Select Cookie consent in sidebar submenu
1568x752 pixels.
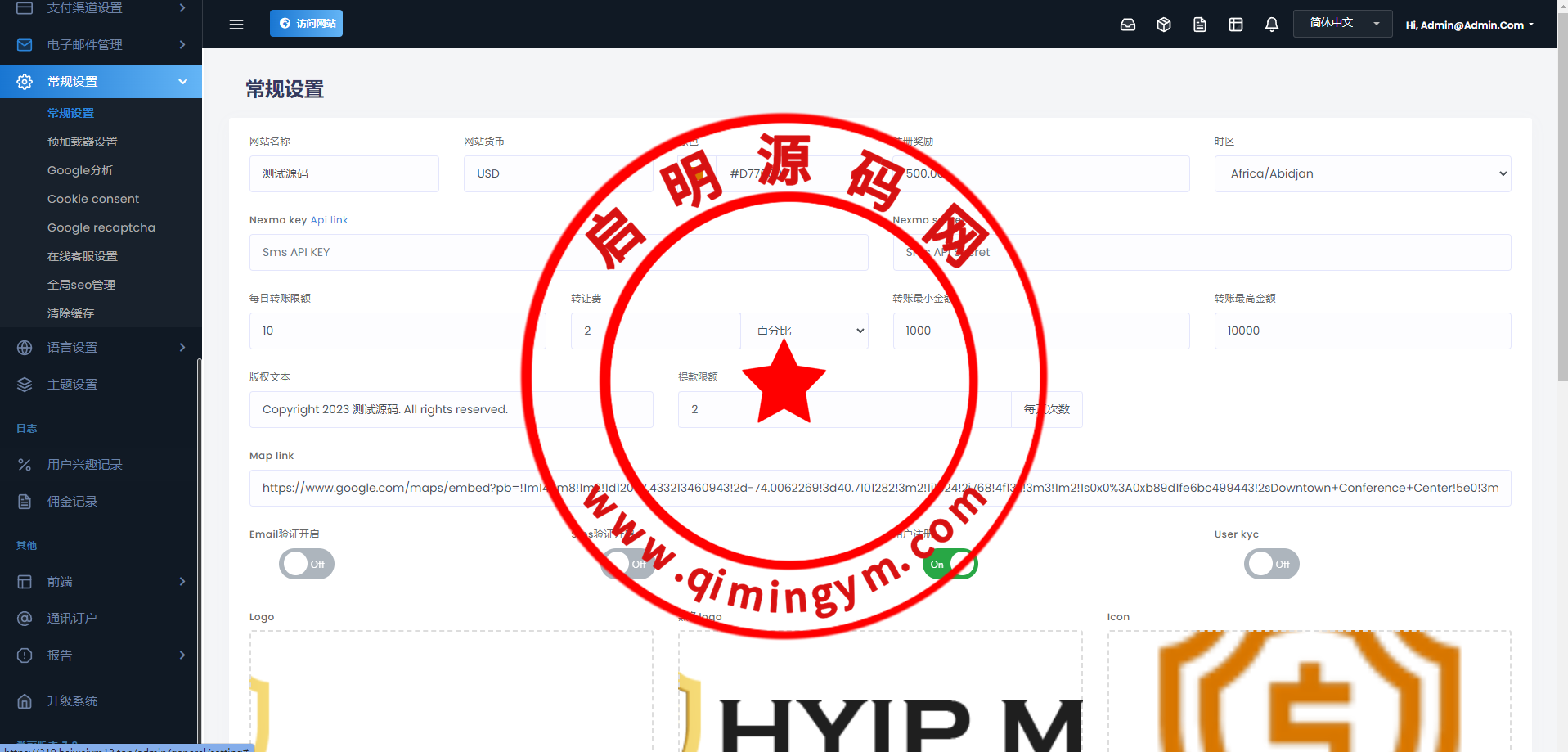click(92, 199)
